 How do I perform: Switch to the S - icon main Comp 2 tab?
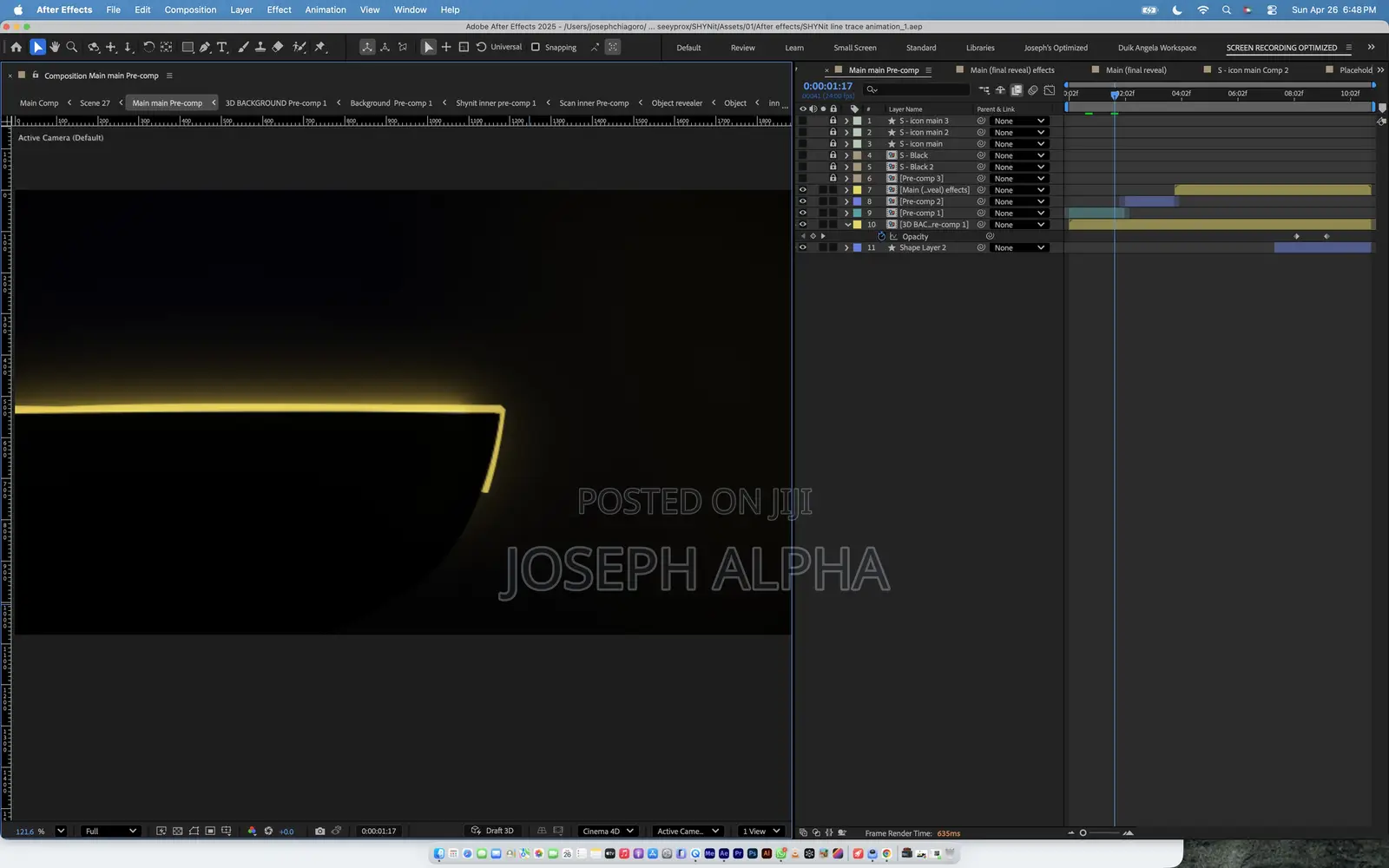click(x=1253, y=69)
